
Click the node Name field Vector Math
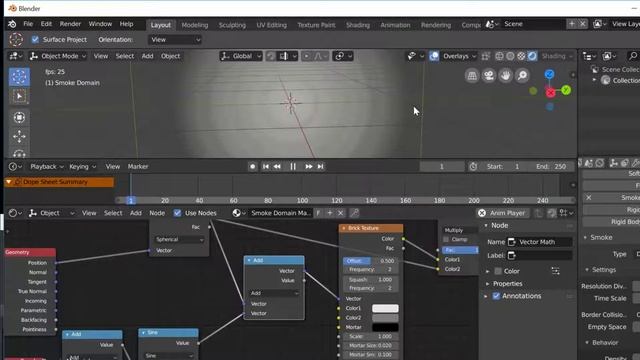540,242
